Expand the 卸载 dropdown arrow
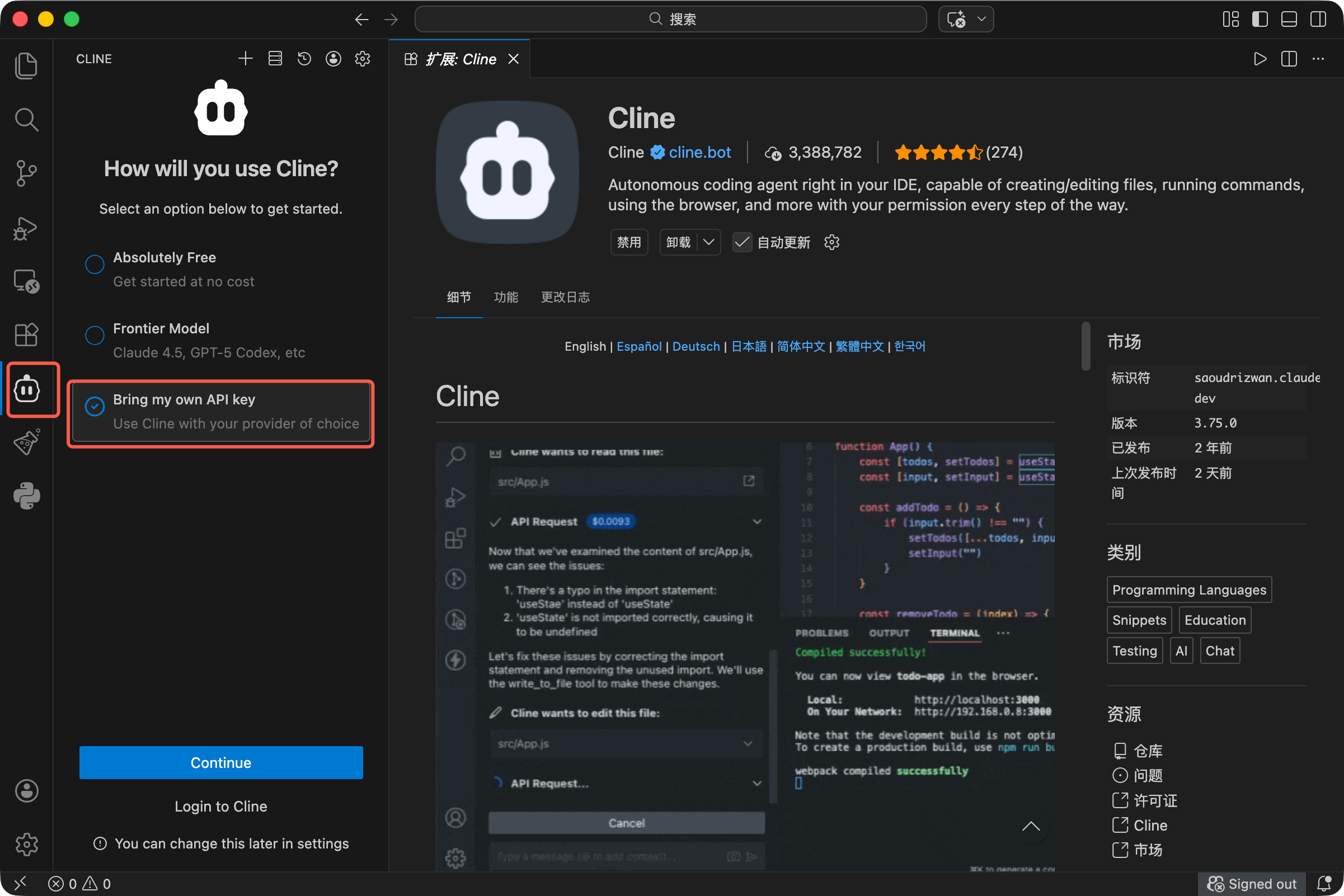Screen dimensions: 1344x896 point(709,242)
